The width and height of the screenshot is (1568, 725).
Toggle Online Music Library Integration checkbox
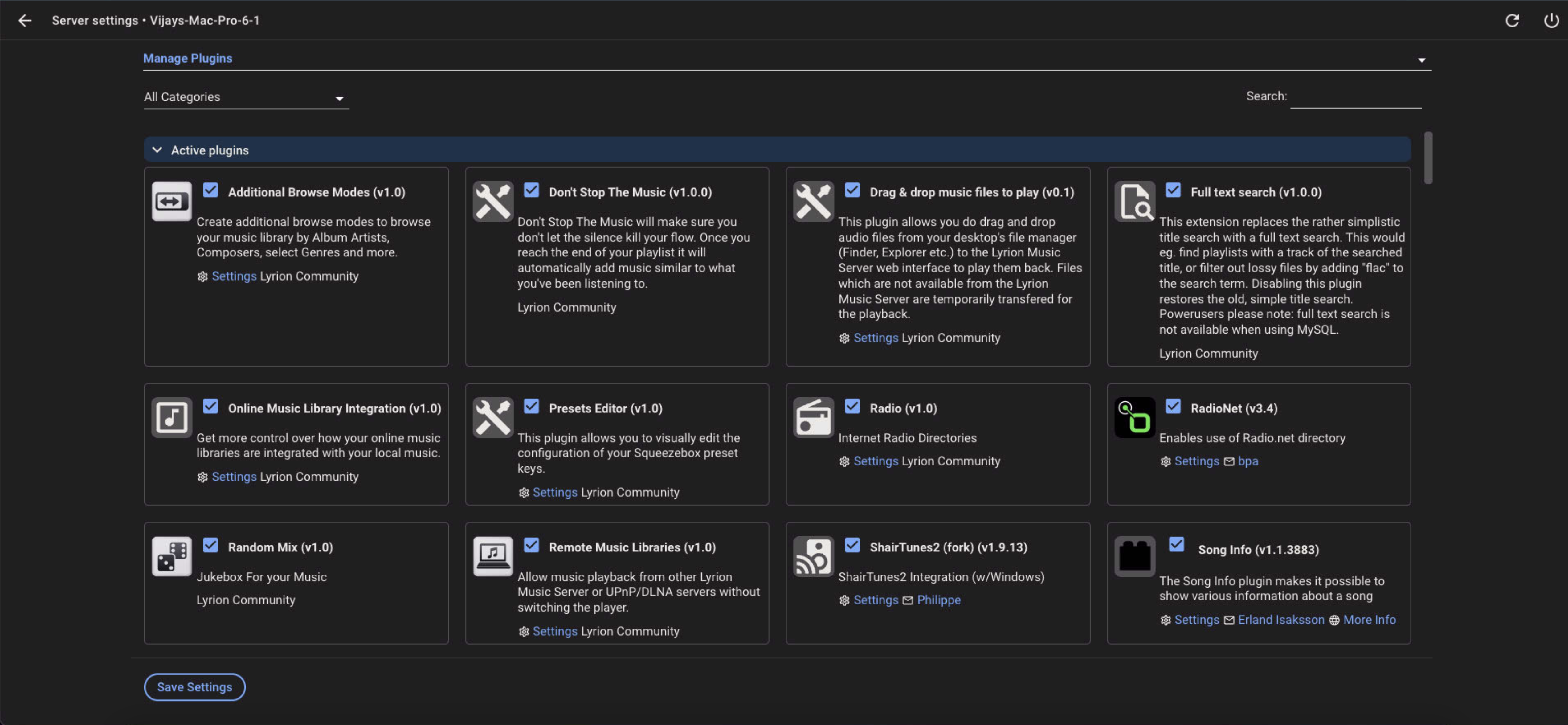click(210, 406)
